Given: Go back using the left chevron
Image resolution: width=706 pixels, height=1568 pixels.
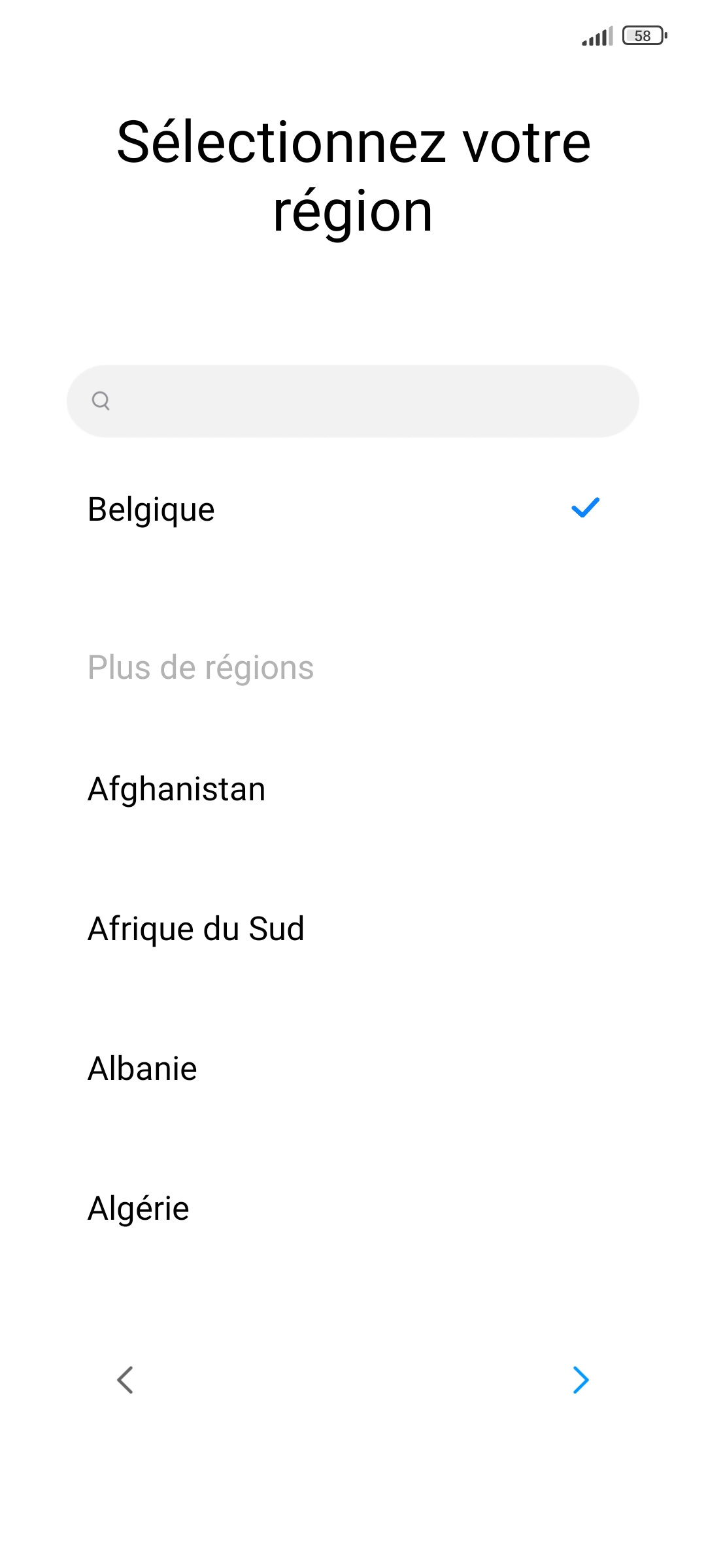Looking at the screenshot, I should (x=125, y=1380).
